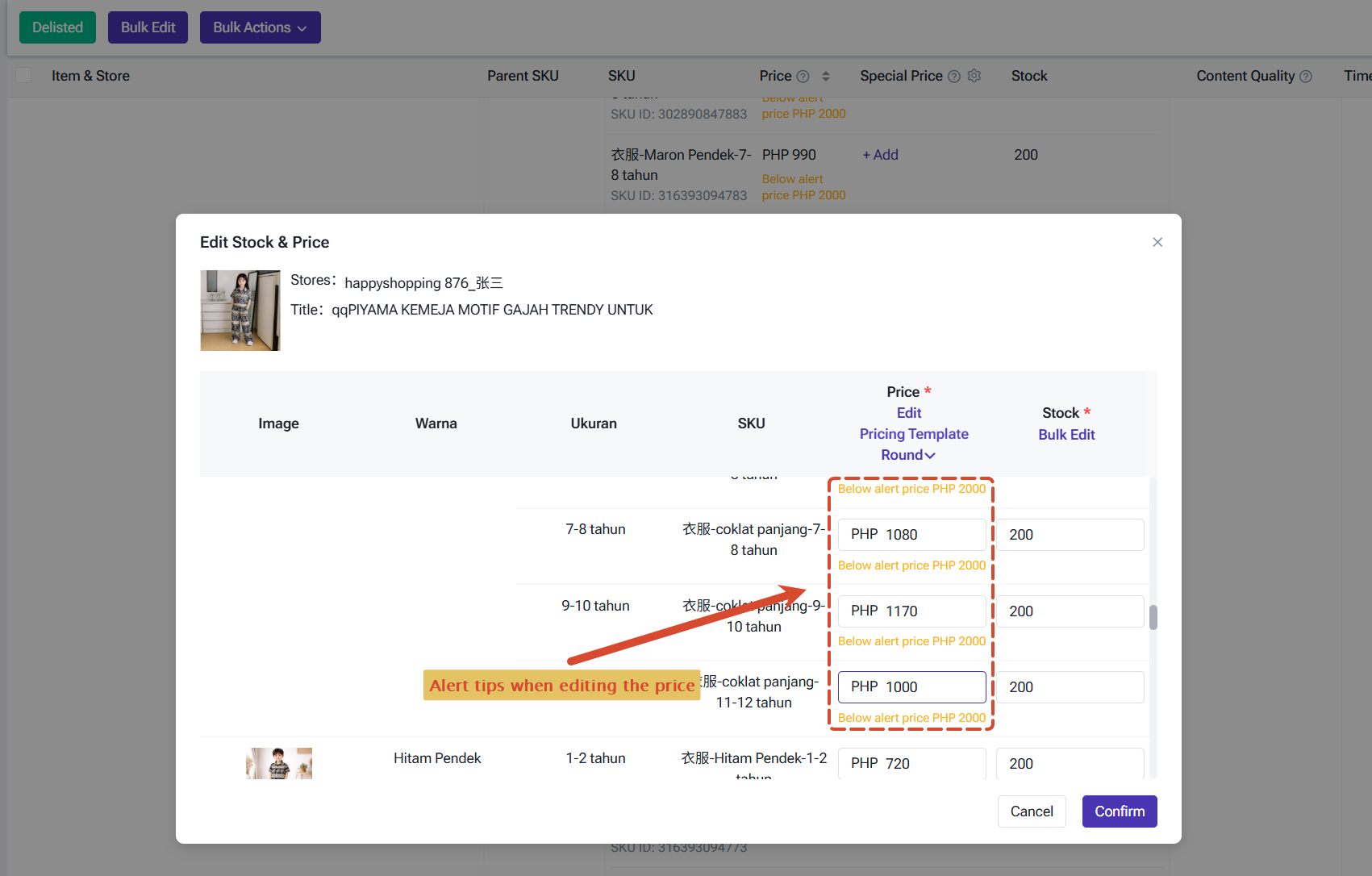Click the product thumbnail in the dialog header
The width and height of the screenshot is (1372, 876).
[240, 311]
